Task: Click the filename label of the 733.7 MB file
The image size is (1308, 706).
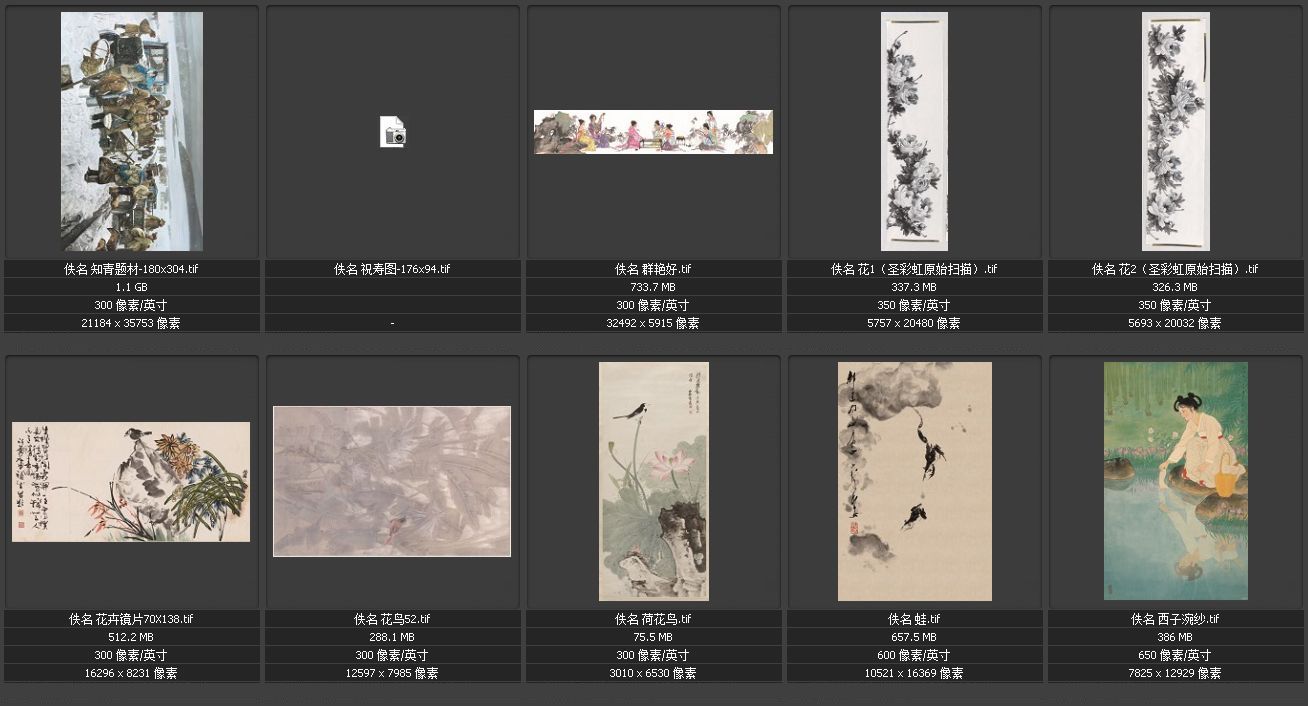Action: point(653,269)
